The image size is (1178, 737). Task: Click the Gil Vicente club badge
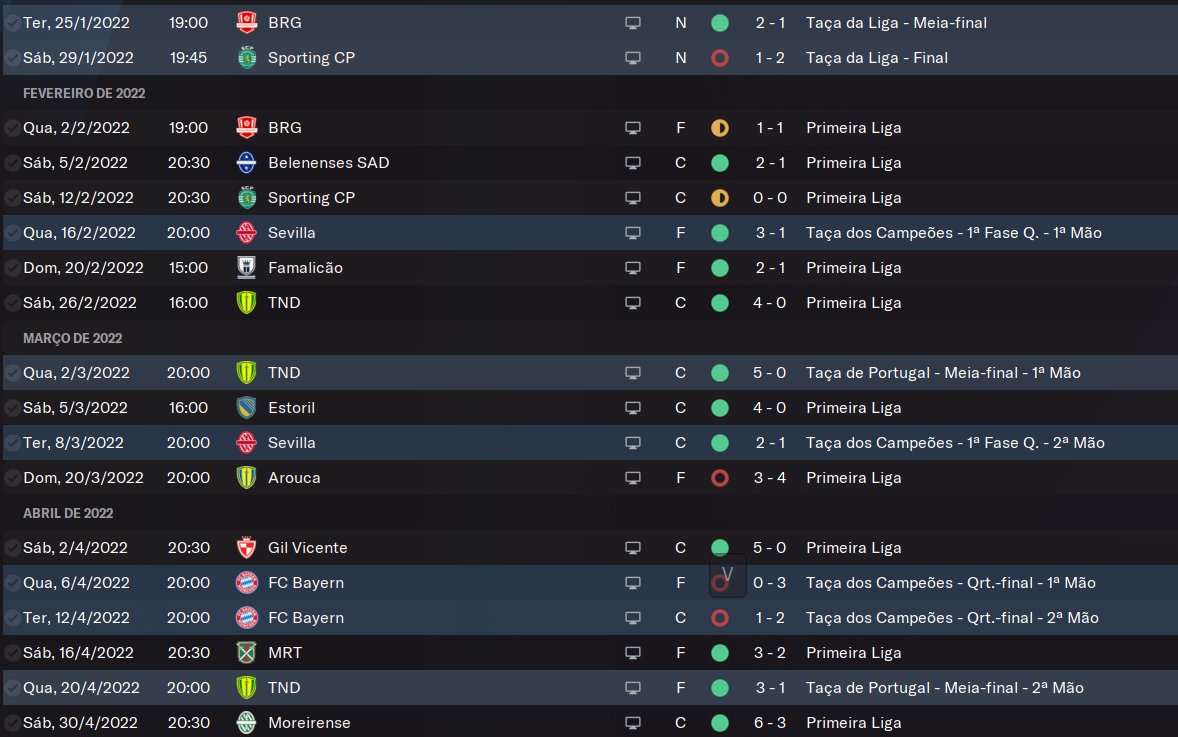coord(246,548)
